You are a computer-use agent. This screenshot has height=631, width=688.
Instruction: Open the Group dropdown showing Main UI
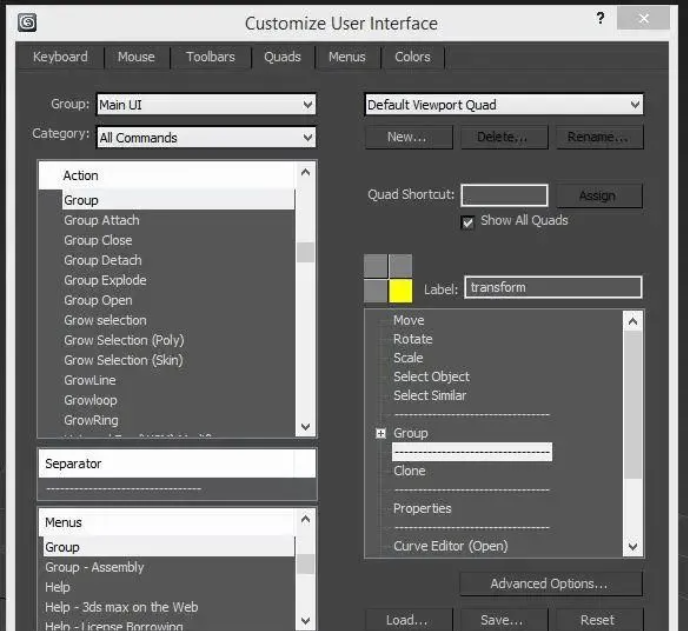click(206, 105)
